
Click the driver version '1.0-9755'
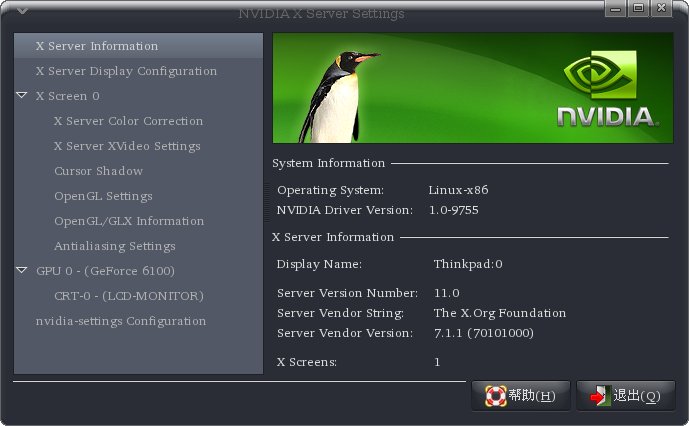453,210
